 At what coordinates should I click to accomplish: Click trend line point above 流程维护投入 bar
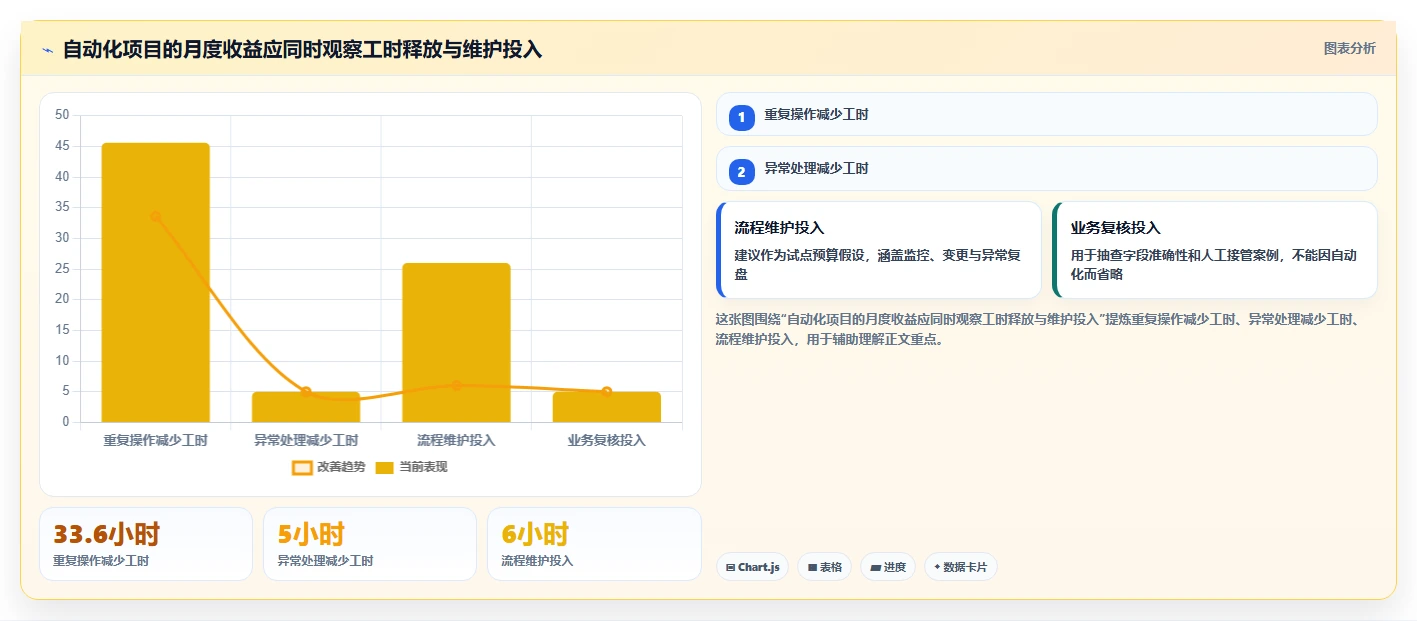(x=456, y=385)
